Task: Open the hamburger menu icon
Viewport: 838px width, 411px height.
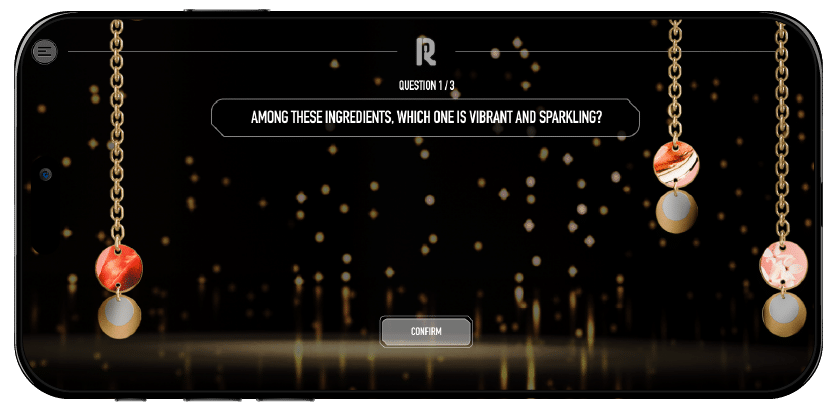Action: (x=45, y=52)
